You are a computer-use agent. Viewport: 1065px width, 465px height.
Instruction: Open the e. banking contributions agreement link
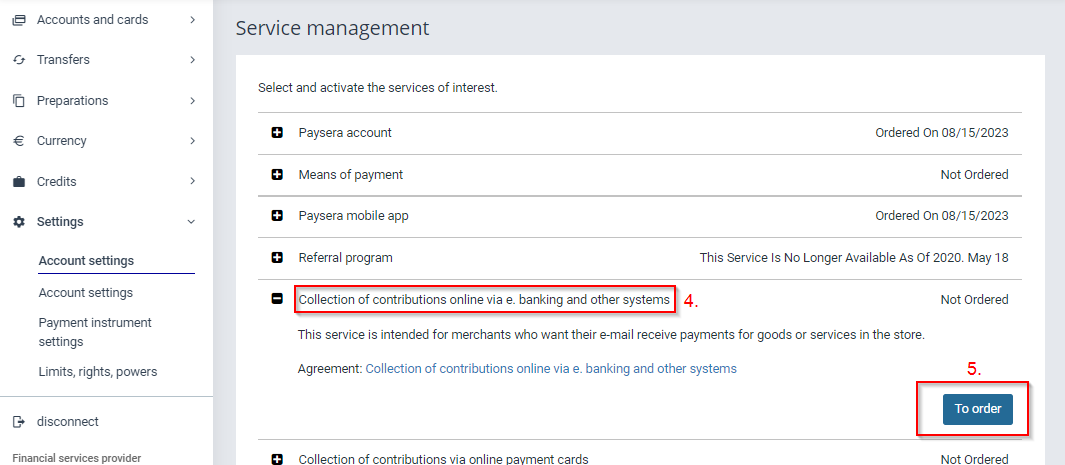click(x=551, y=369)
